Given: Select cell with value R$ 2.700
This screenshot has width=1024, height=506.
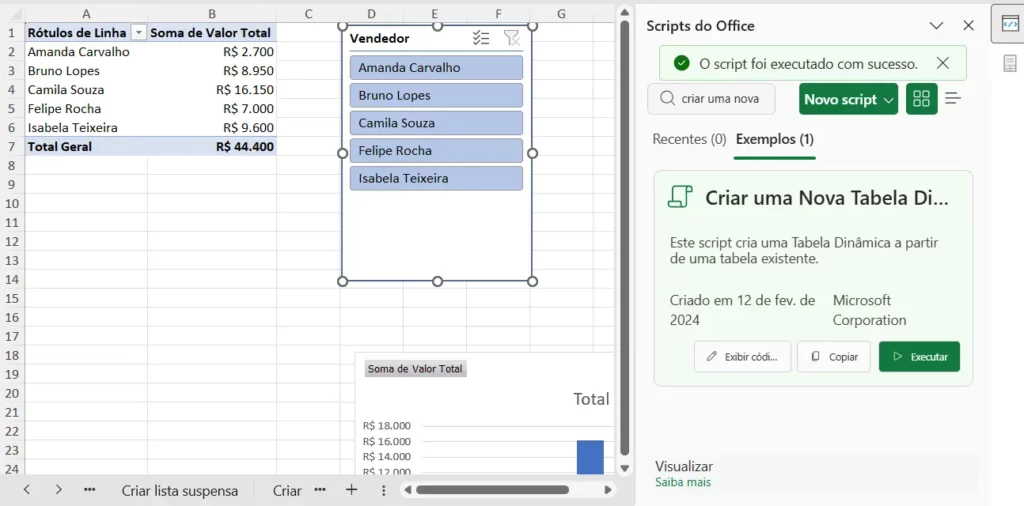Looking at the screenshot, I should pos(212,52).
